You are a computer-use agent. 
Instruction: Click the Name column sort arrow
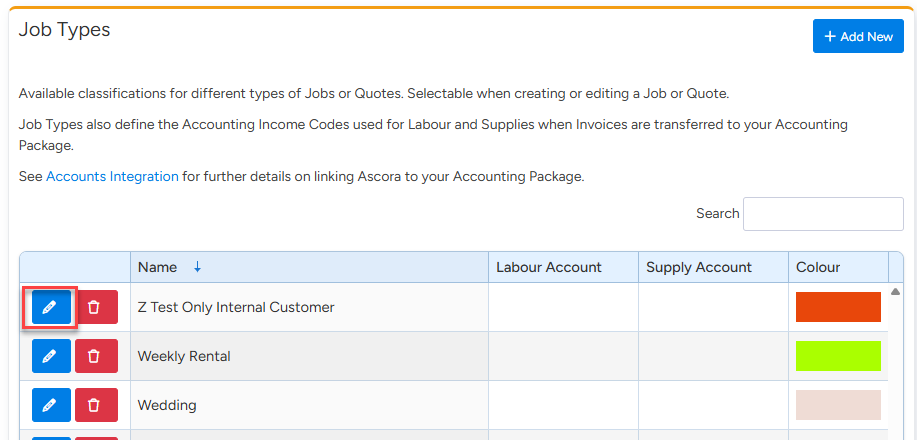click(197, 267)
